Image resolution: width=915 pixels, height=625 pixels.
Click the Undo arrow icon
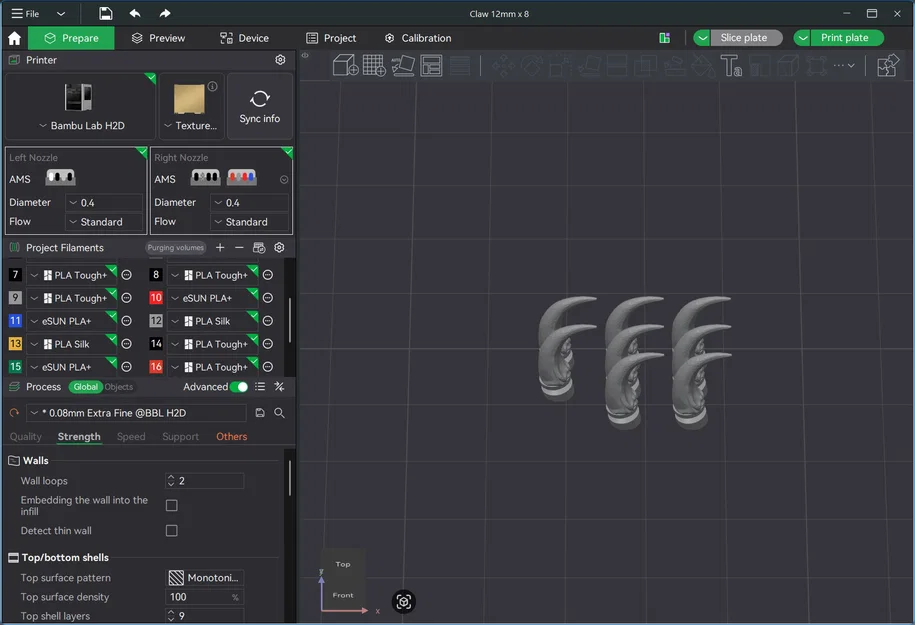click(x=135, y=13)
